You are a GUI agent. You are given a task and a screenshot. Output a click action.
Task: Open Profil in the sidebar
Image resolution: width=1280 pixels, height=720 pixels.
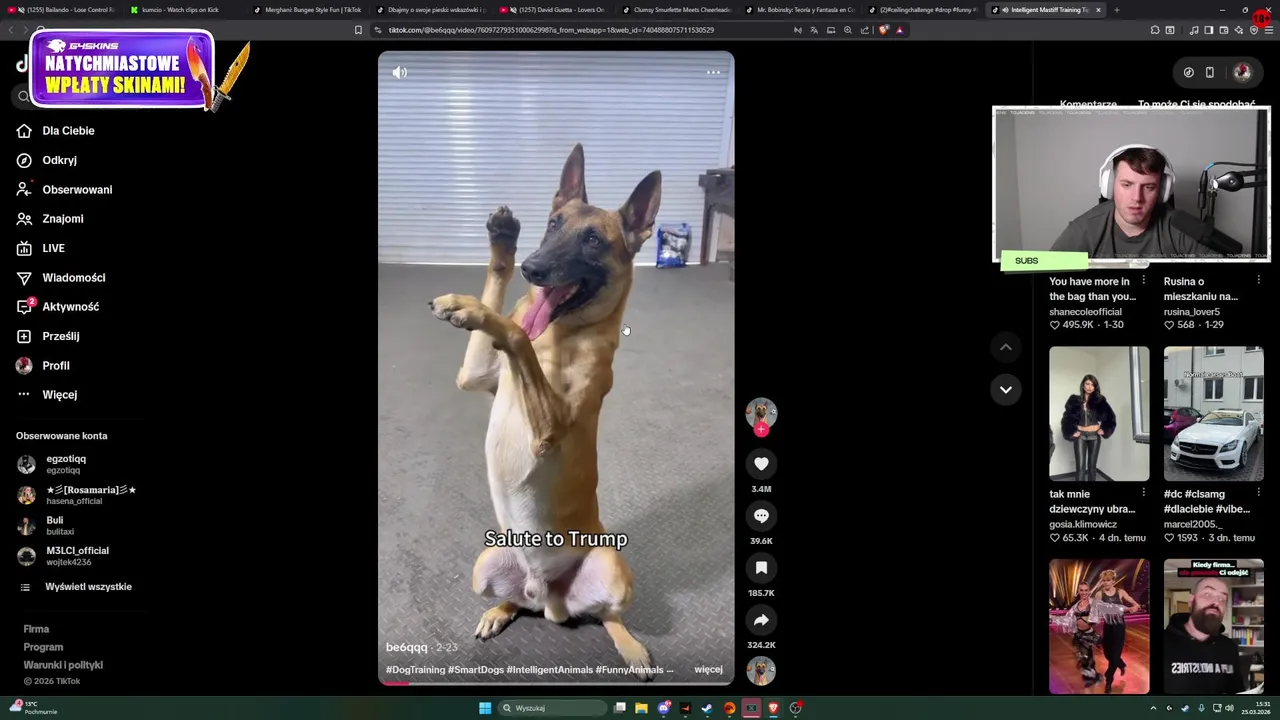[x=56, y=366]
